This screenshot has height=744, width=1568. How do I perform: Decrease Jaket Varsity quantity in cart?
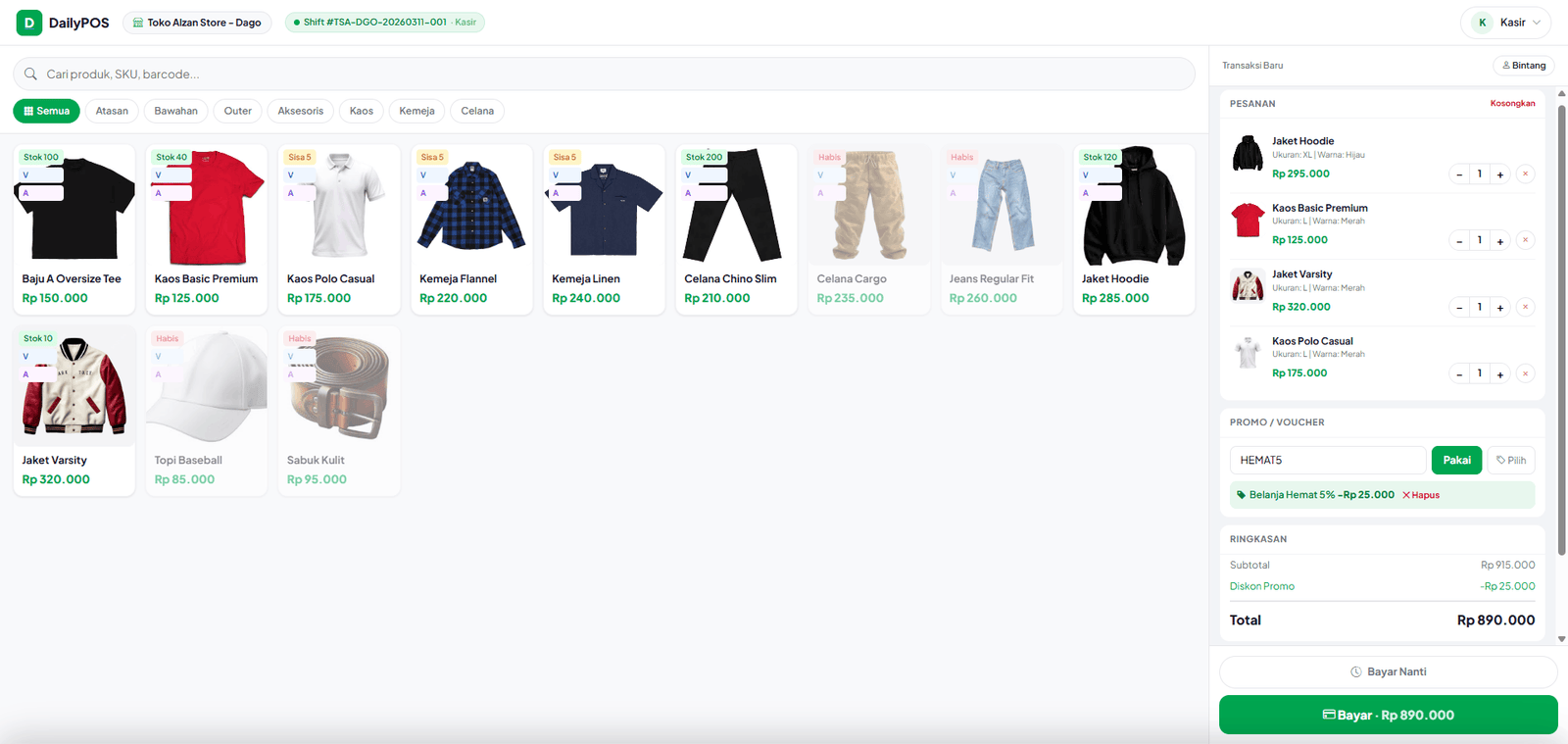tap(1459, 308)
